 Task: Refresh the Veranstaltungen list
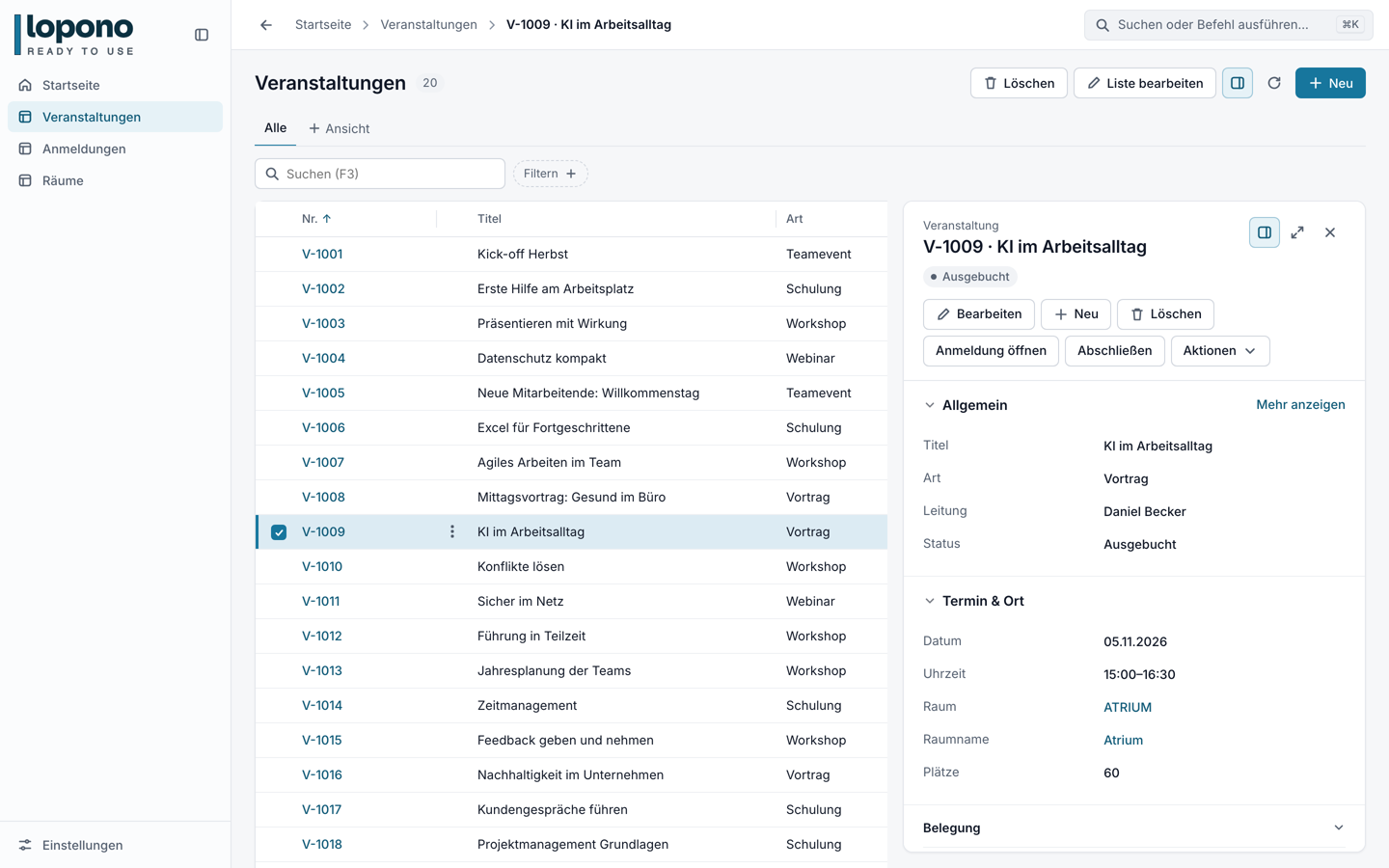(1274, 83)
